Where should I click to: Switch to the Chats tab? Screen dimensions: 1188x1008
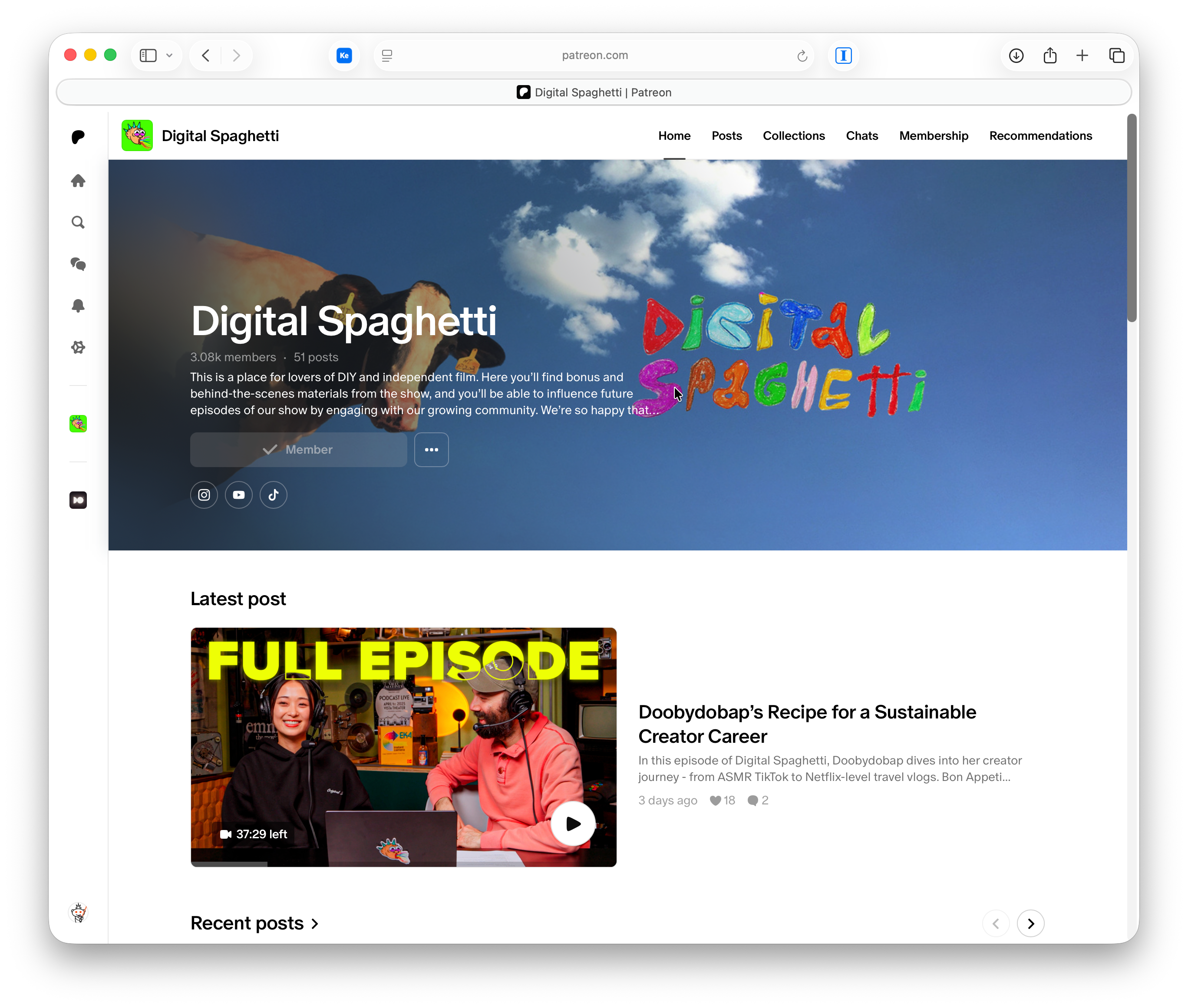(862, 136)
